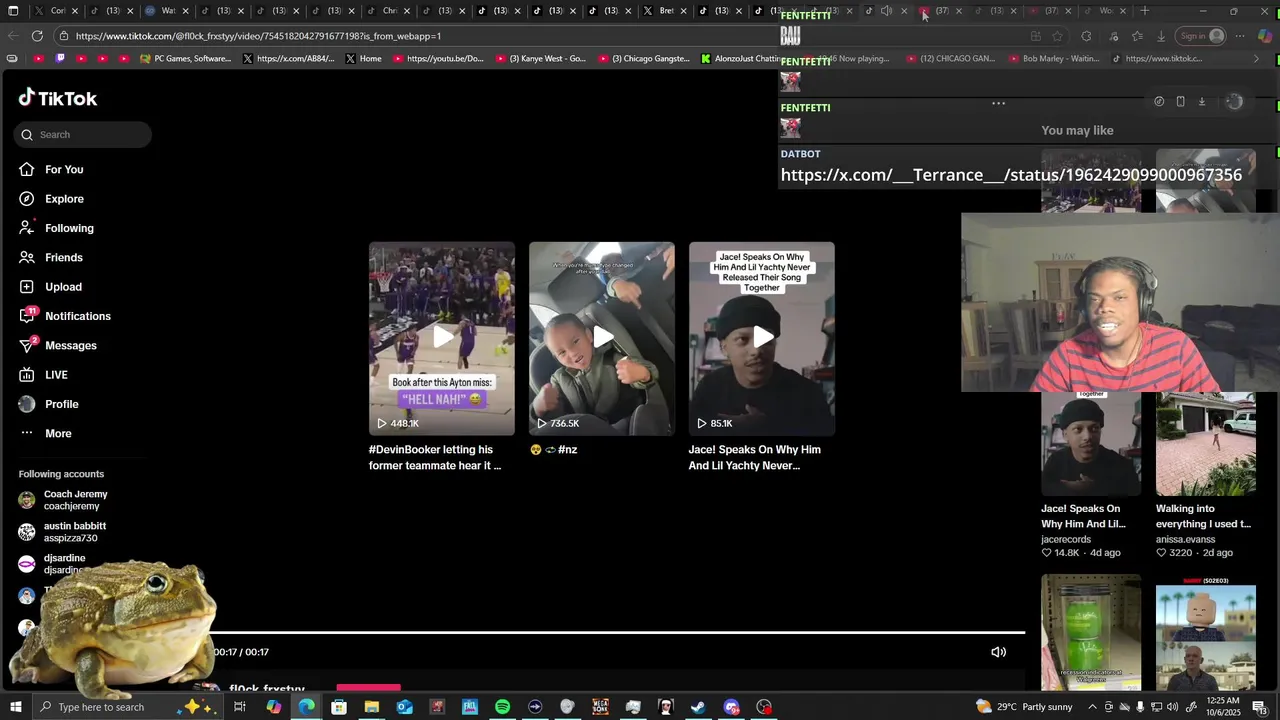Open the Kanye West bookmark
The height and width of the screenshot is (720, 1280).
pos(541,58)
